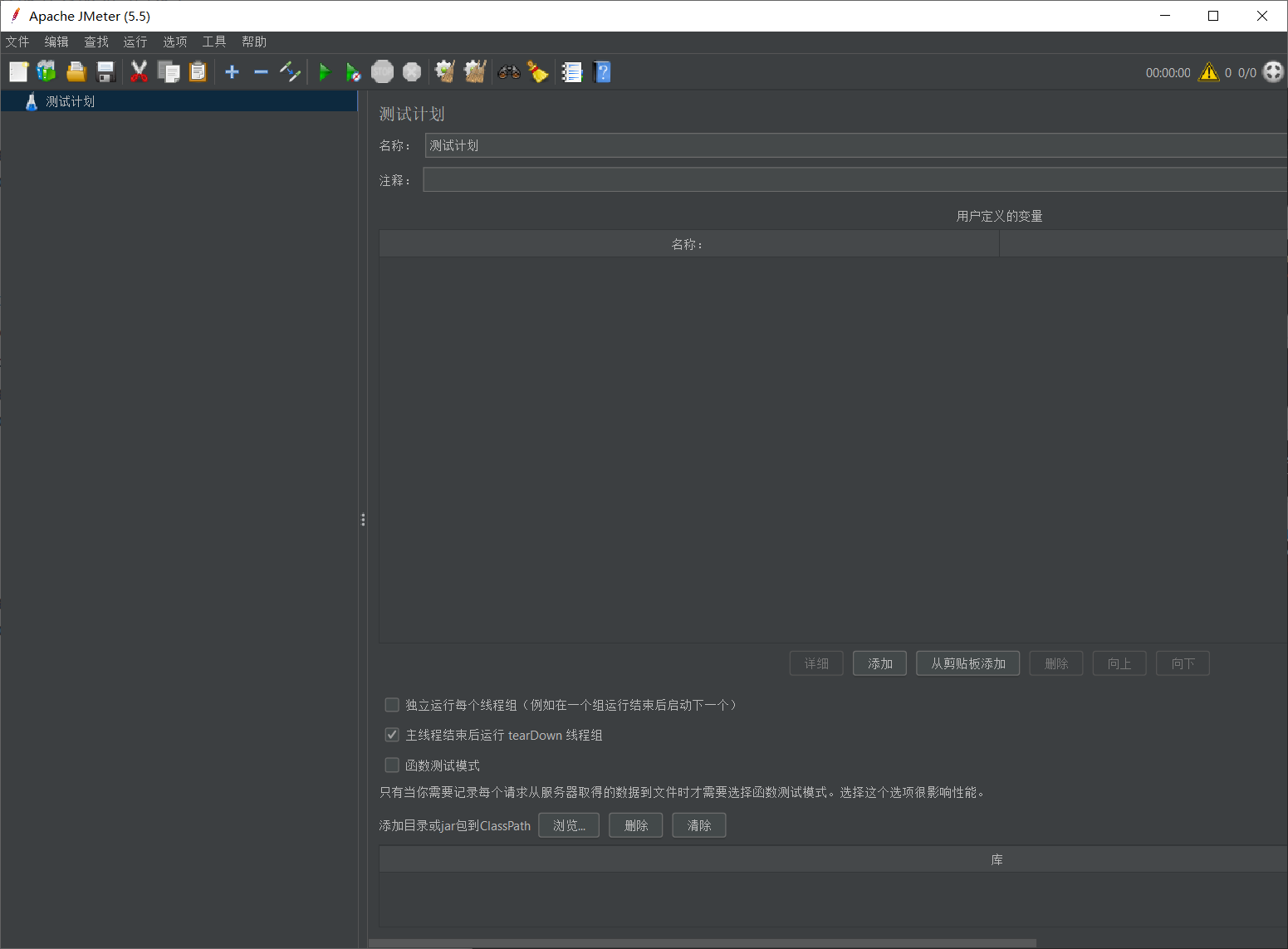
Task: Click the 添加 variable button
Action: click(880, 663)
